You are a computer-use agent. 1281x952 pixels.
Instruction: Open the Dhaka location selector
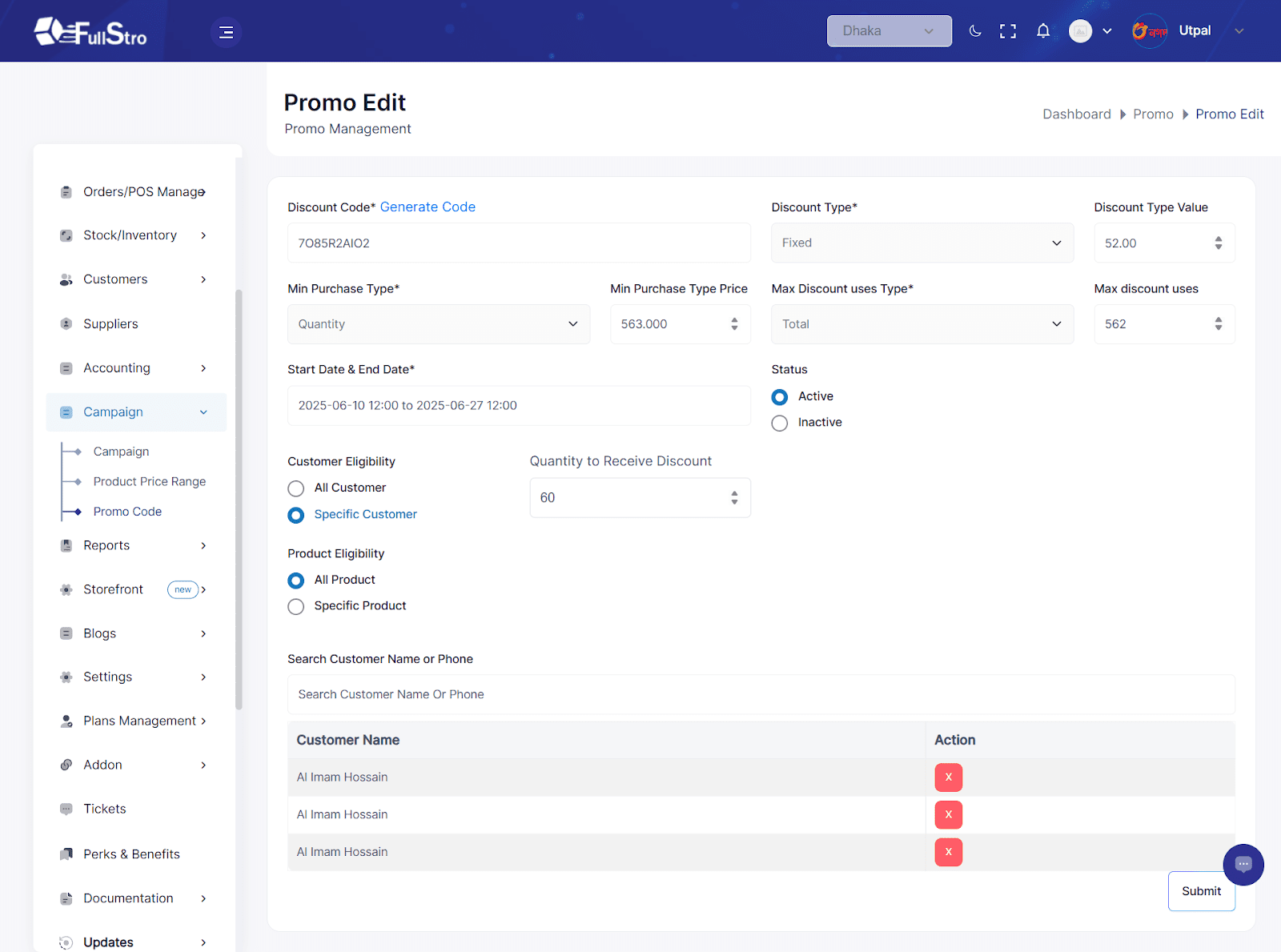(889, 31)
